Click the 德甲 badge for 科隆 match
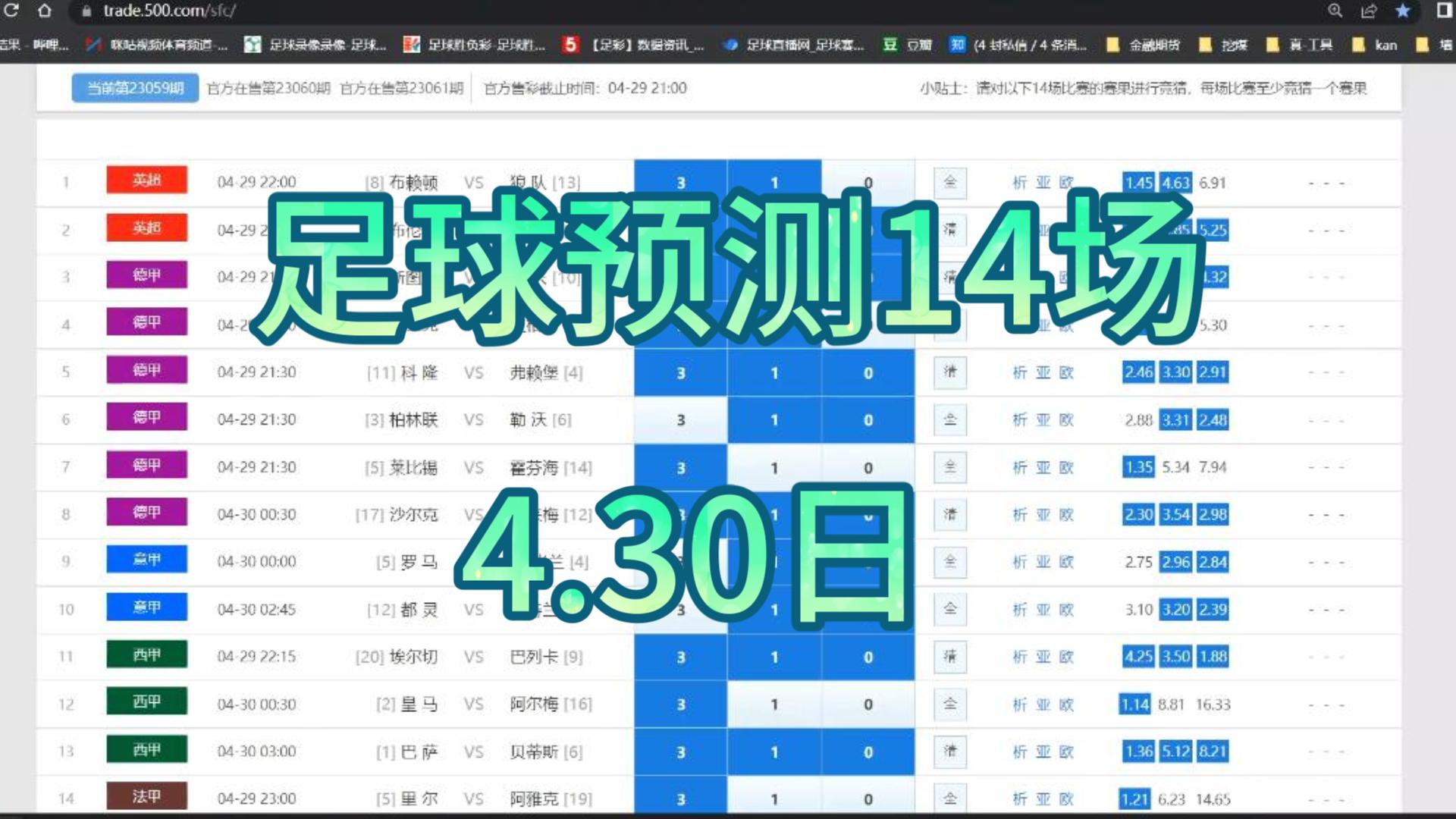1456x819 pixels. (146, 370)
